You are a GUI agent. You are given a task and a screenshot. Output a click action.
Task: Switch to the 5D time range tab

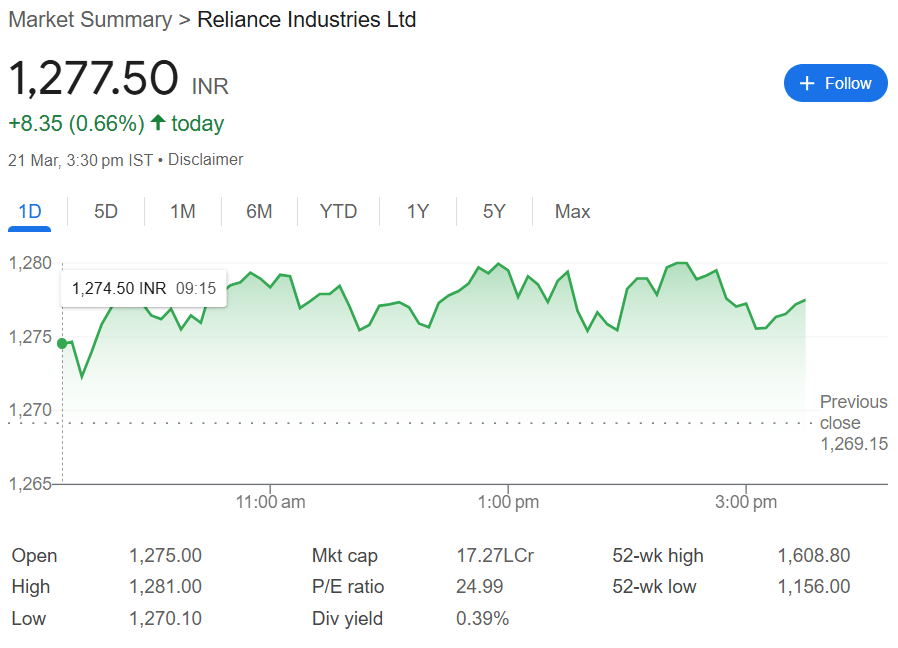pos(106,211)
